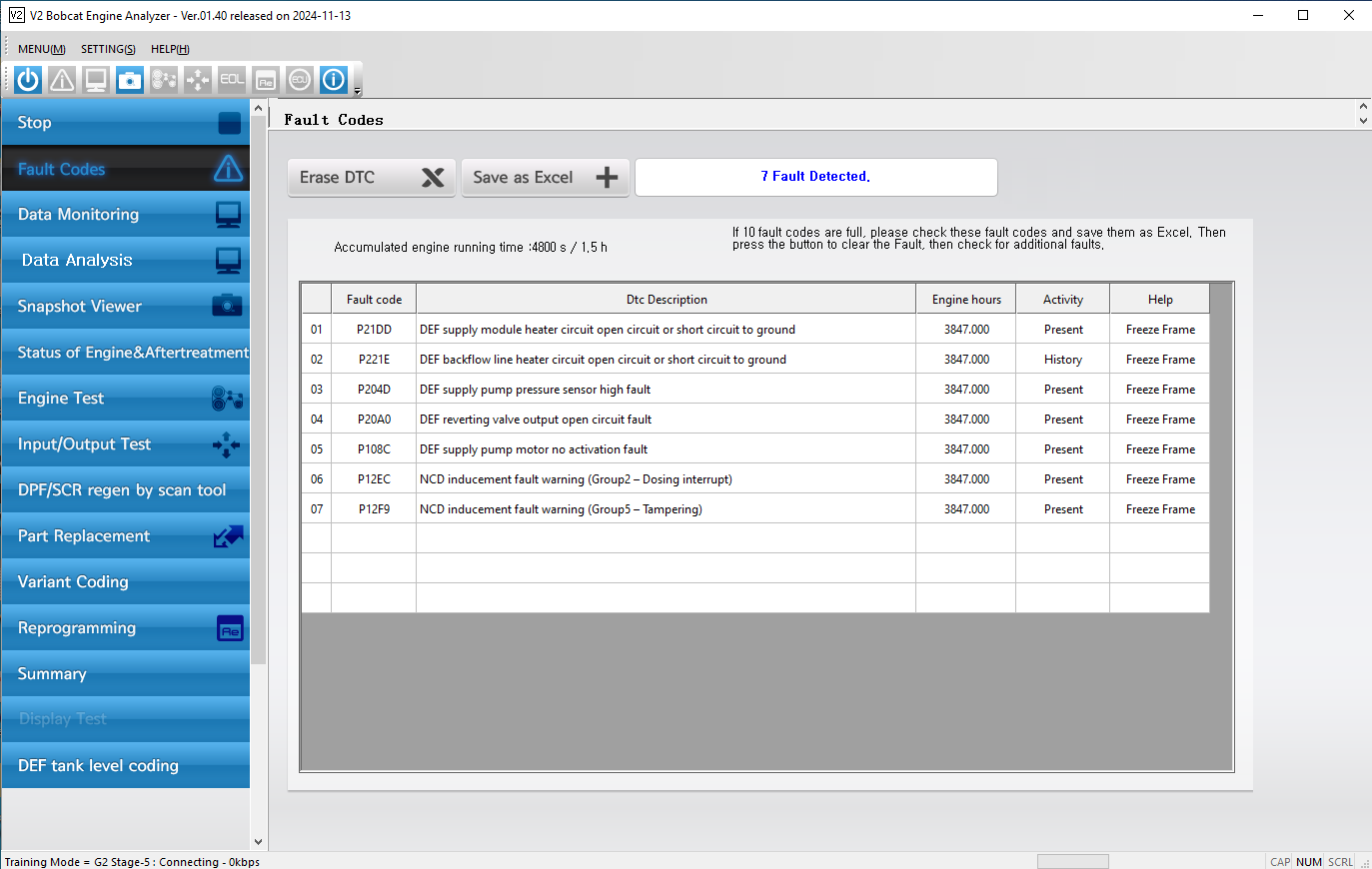Open the Summary section
1372x869 pixels.
click(x=126, y=674)
